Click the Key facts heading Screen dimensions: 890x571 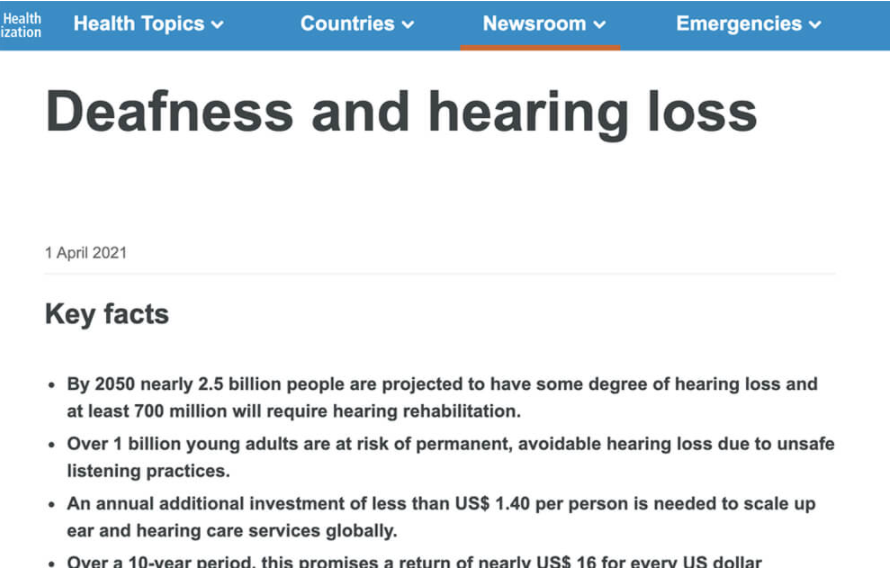(107, 314)
